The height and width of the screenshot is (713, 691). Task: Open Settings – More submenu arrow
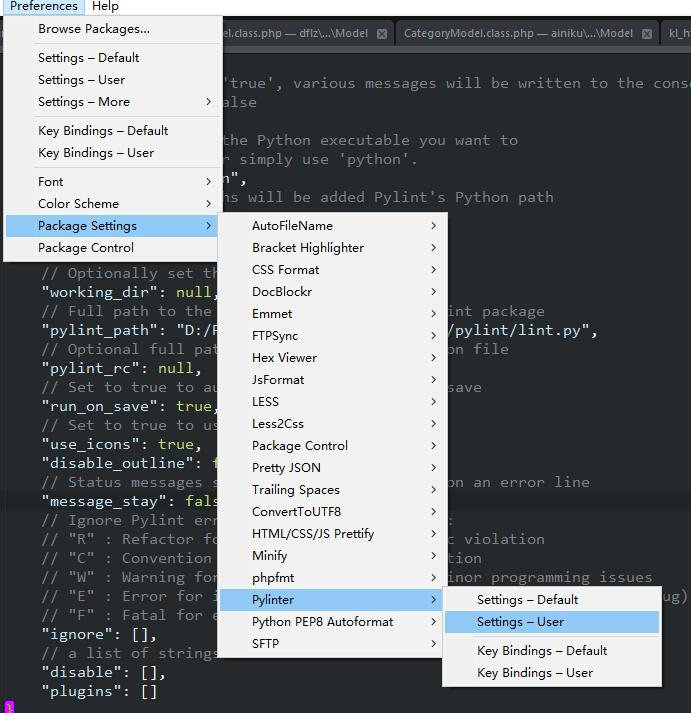point(208,102)
